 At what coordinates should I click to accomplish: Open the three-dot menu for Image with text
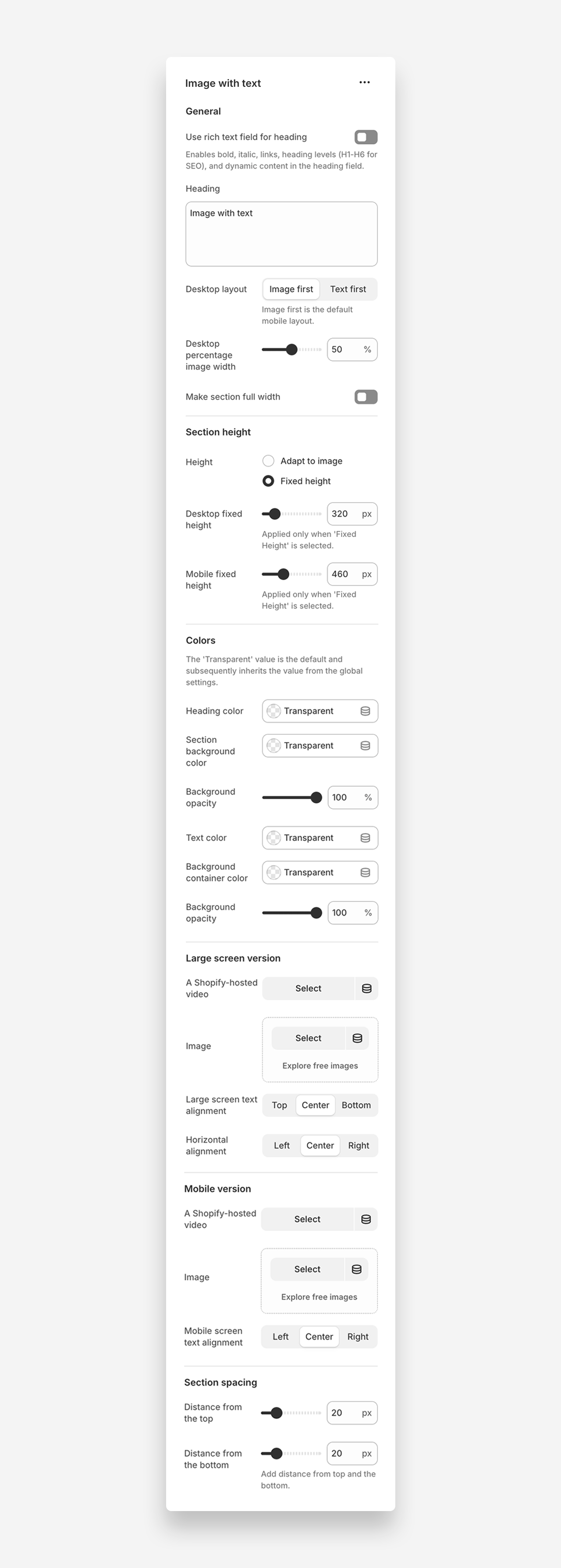[x=364, y=83]
